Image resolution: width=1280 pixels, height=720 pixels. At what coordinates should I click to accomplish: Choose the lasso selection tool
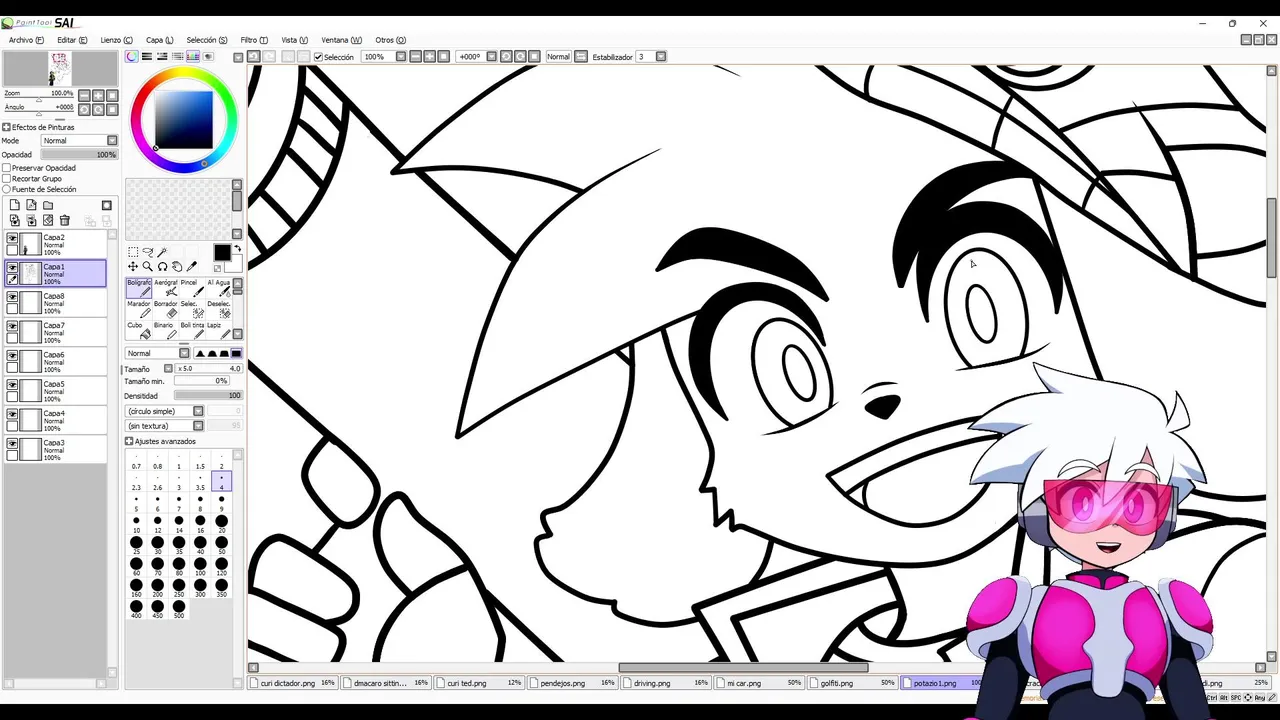coord(148,252)
